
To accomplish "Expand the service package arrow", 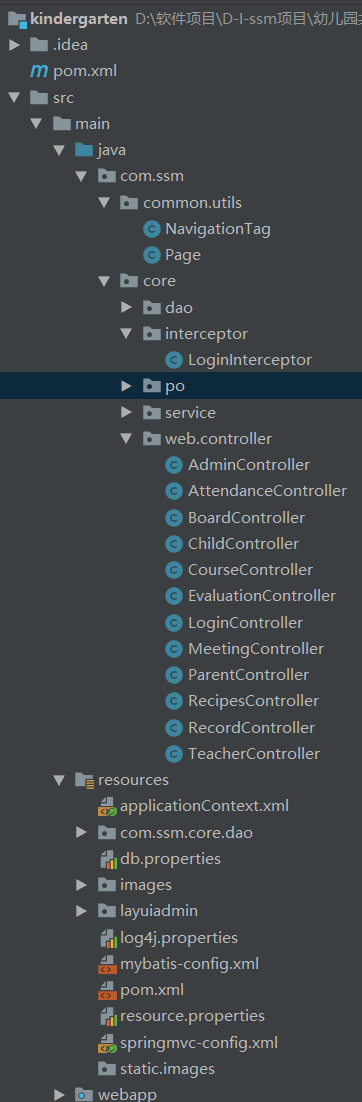I will pyautogui.click(x=126, y=413).
